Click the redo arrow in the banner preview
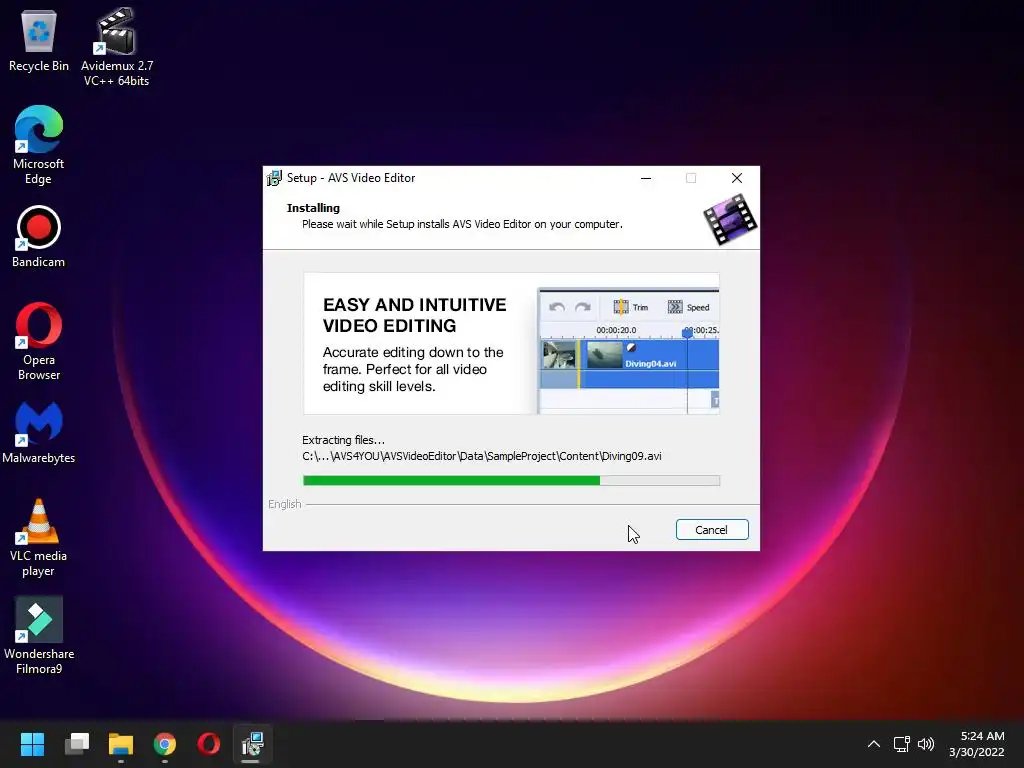Image resolution: width=1024 pixels, height=768 pixels. [583, 307]
